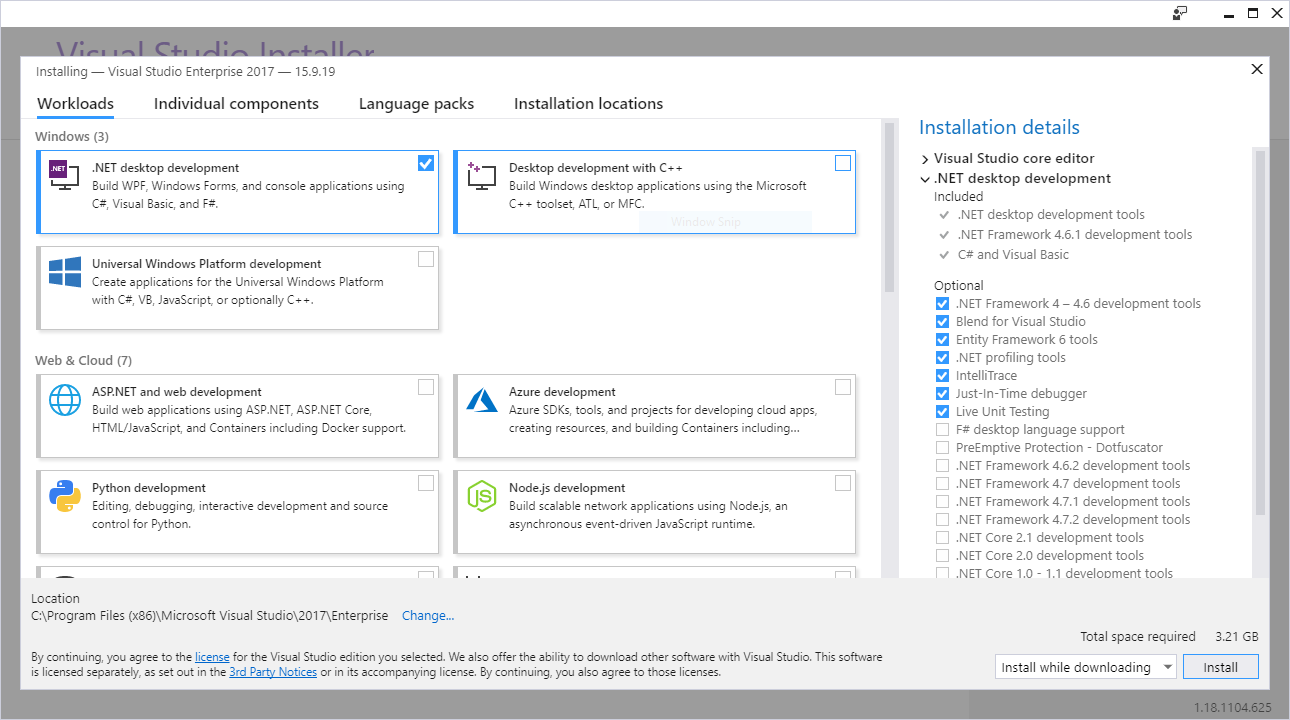
Task: Uncheck Blend for Visual Studio option
Action: (942, 322)
